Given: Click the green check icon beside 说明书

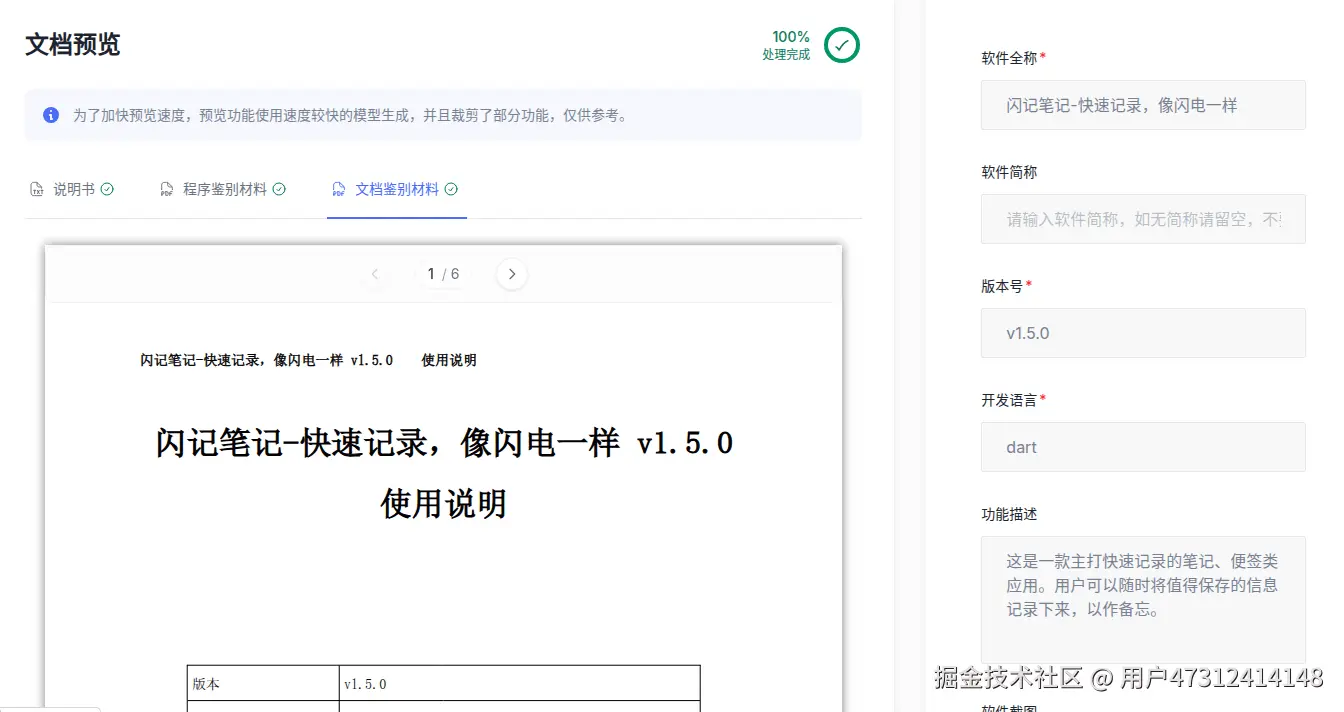Looking at the screenshot, I should coord(106,188).
